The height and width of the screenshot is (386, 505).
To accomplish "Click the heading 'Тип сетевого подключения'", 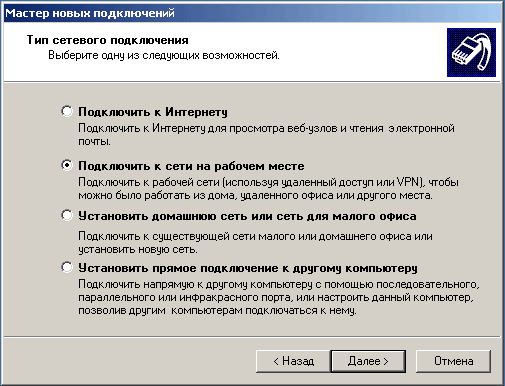I will pyautogui.click(x=107, y=40).
